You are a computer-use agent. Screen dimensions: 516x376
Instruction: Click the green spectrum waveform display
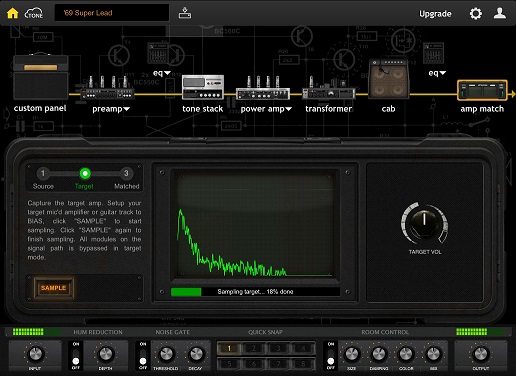255,225
